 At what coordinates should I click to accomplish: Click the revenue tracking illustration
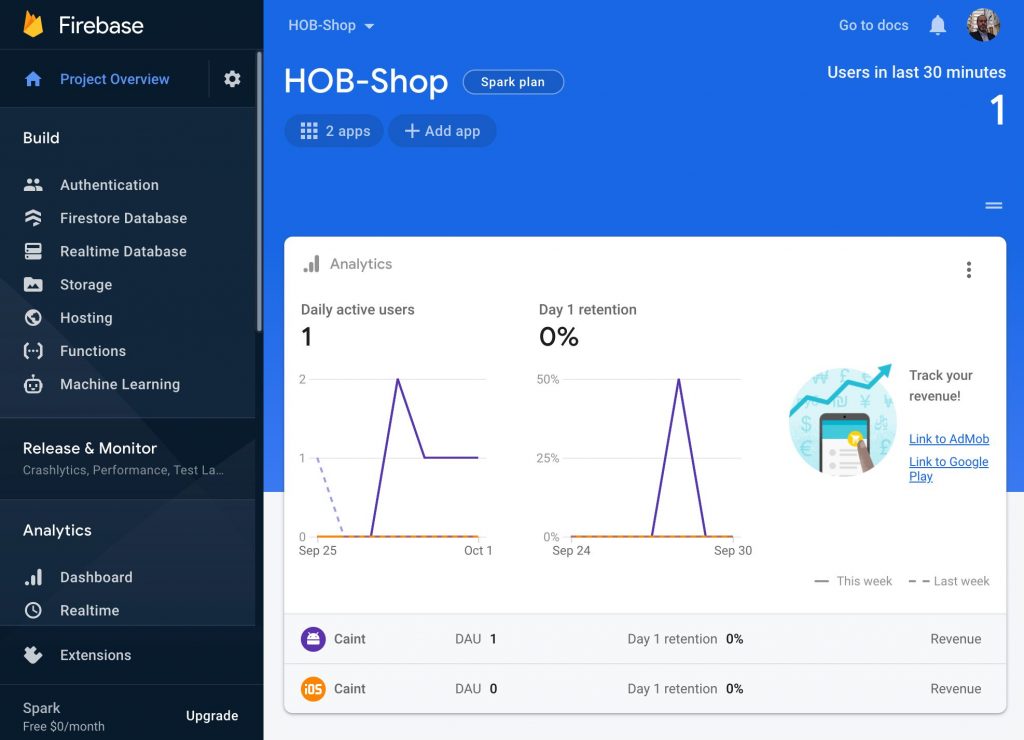(x=842, y=419)
